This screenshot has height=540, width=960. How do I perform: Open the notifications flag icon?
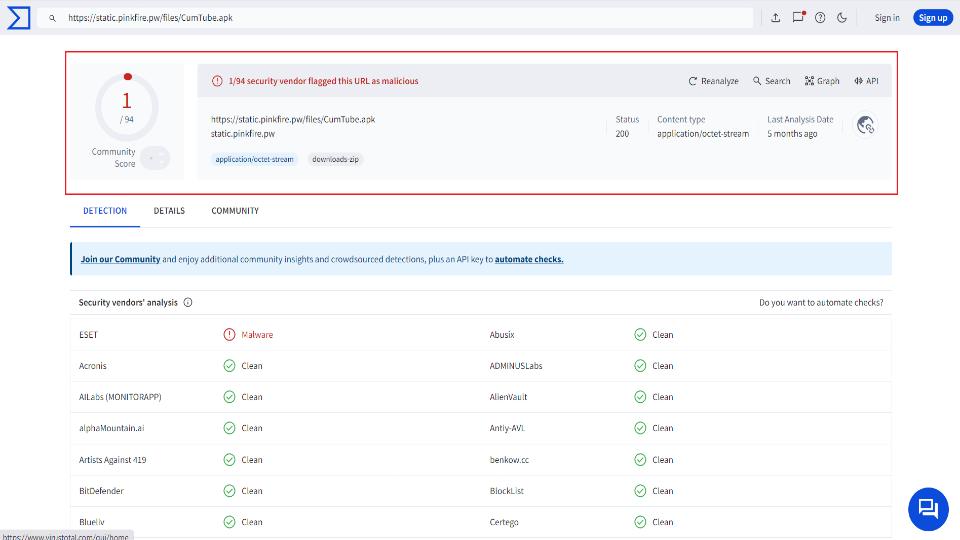(x=798, y=17)
